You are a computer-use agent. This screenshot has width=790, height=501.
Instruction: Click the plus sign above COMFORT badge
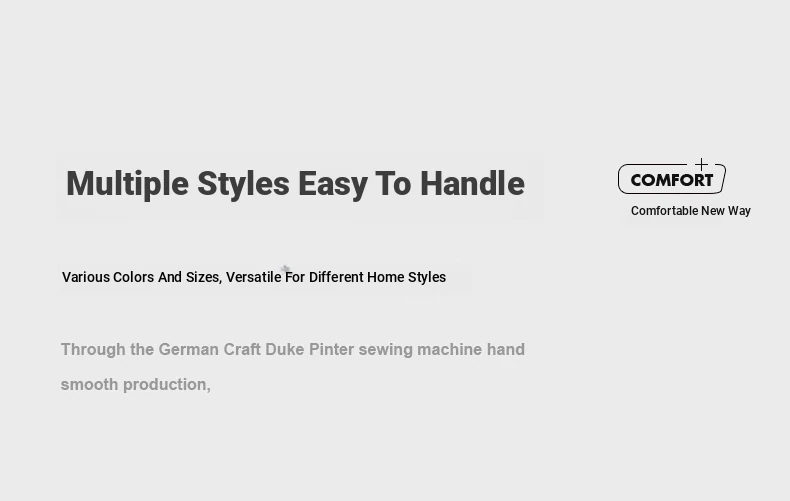[701, 164]
